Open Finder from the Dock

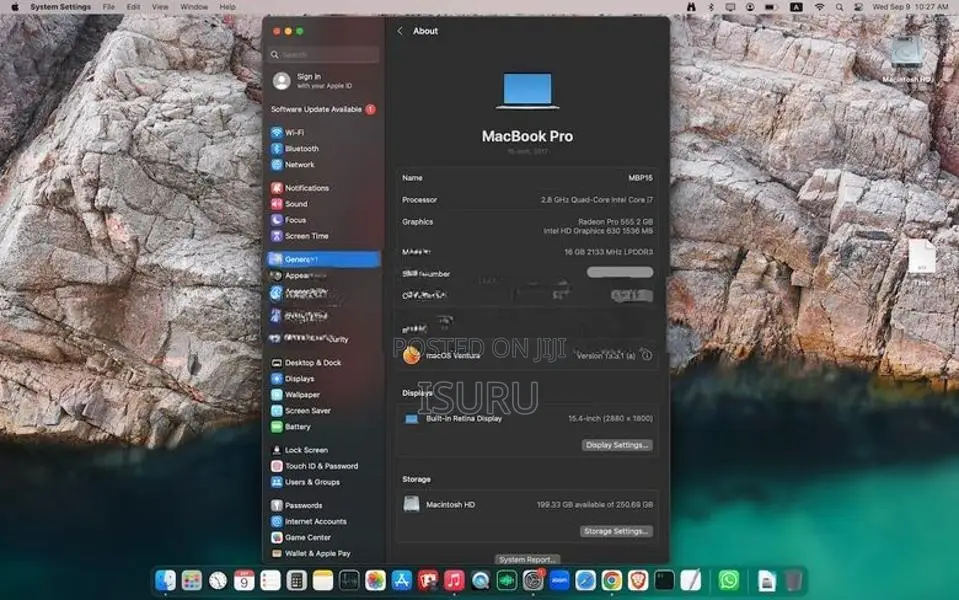[165, 580]
